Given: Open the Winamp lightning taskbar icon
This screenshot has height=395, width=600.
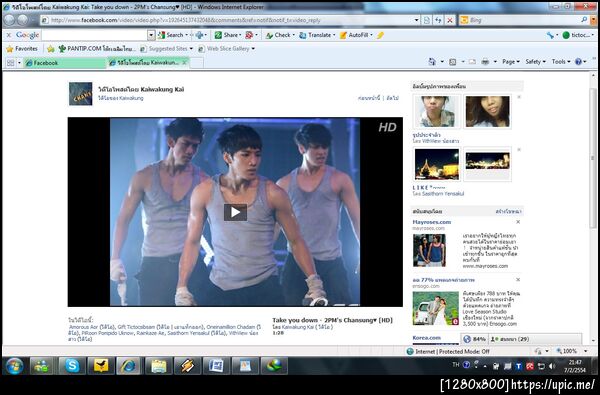Looking at the screenshot, I should pos(188,366).
